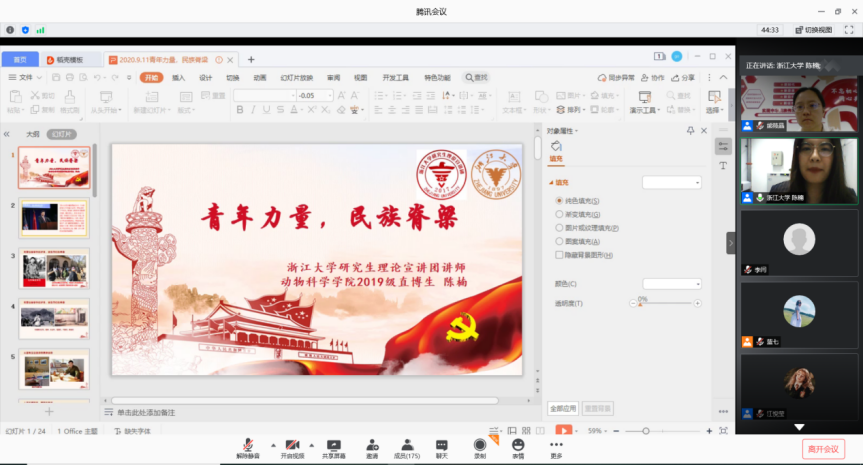Open the members list (175)
This screenshot has height=465, width=863.
pos(407,446)
